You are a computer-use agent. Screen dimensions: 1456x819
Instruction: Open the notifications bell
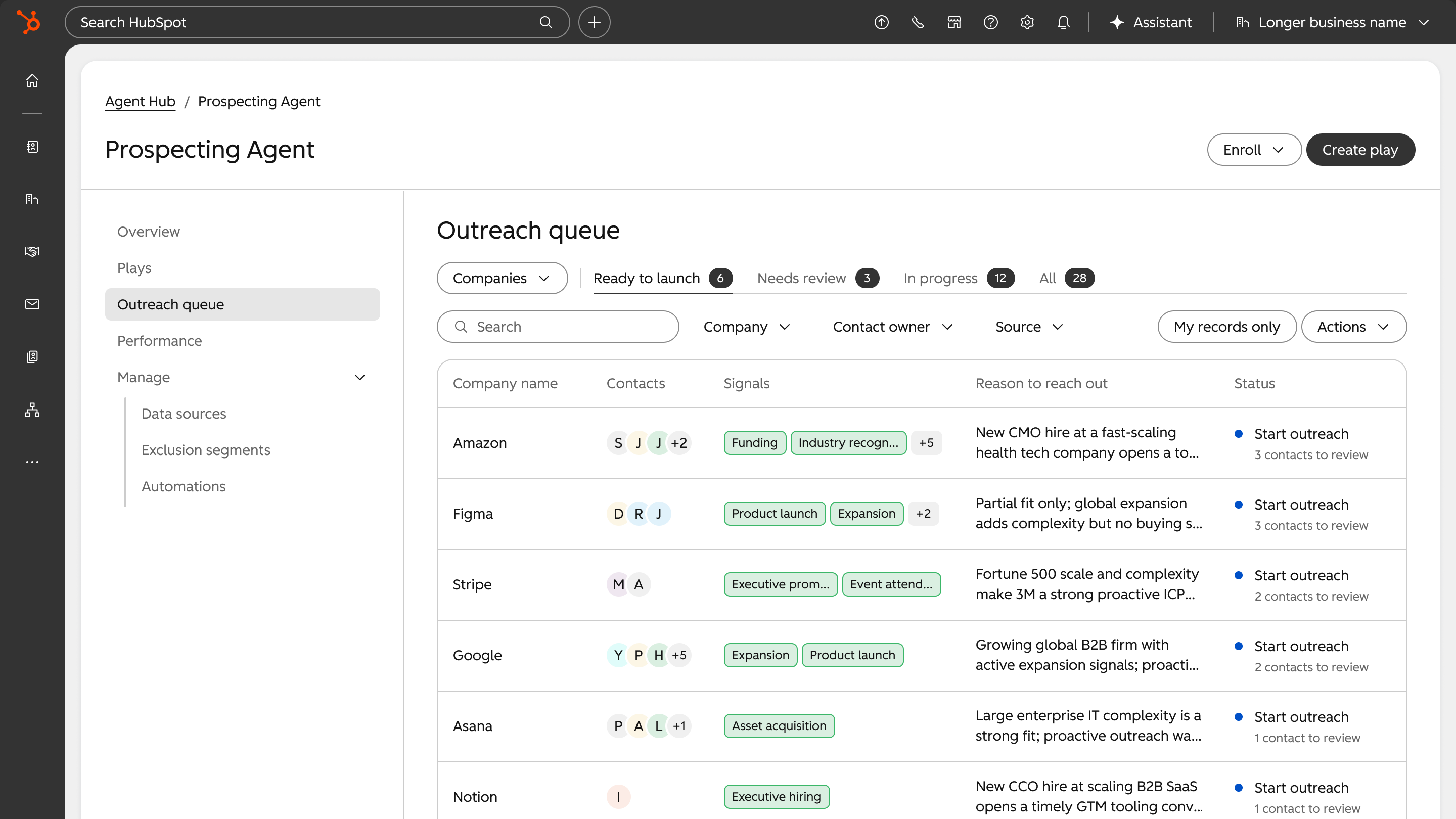pos(1063,22)
